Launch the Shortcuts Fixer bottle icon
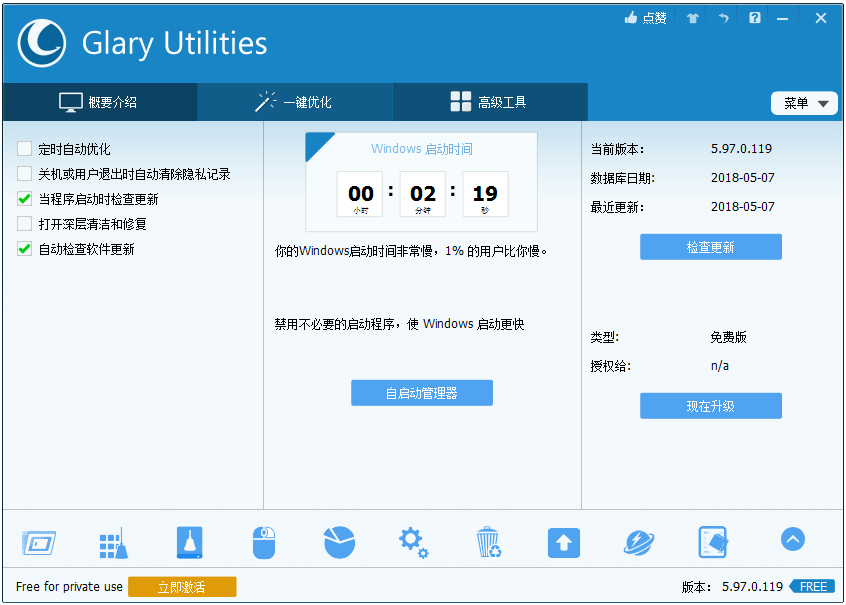The height and width of the screenshot is (605, 846). (189, 542)
